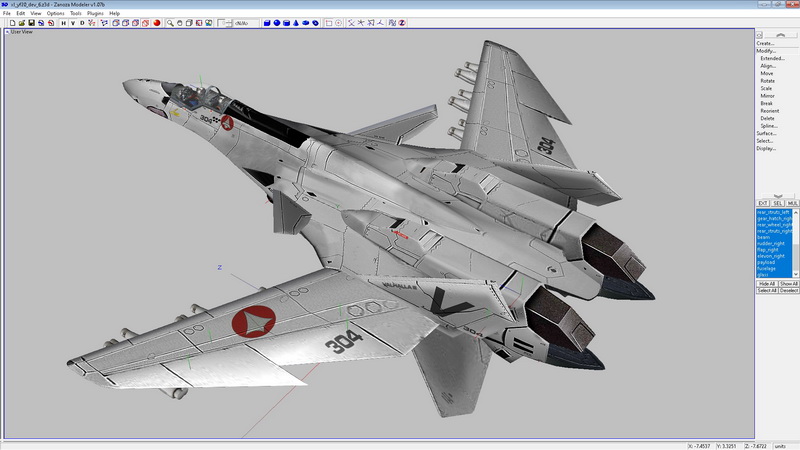Select the Zoom magnifier tool
The image size is (800, 450).
click(x=170, y=23)
